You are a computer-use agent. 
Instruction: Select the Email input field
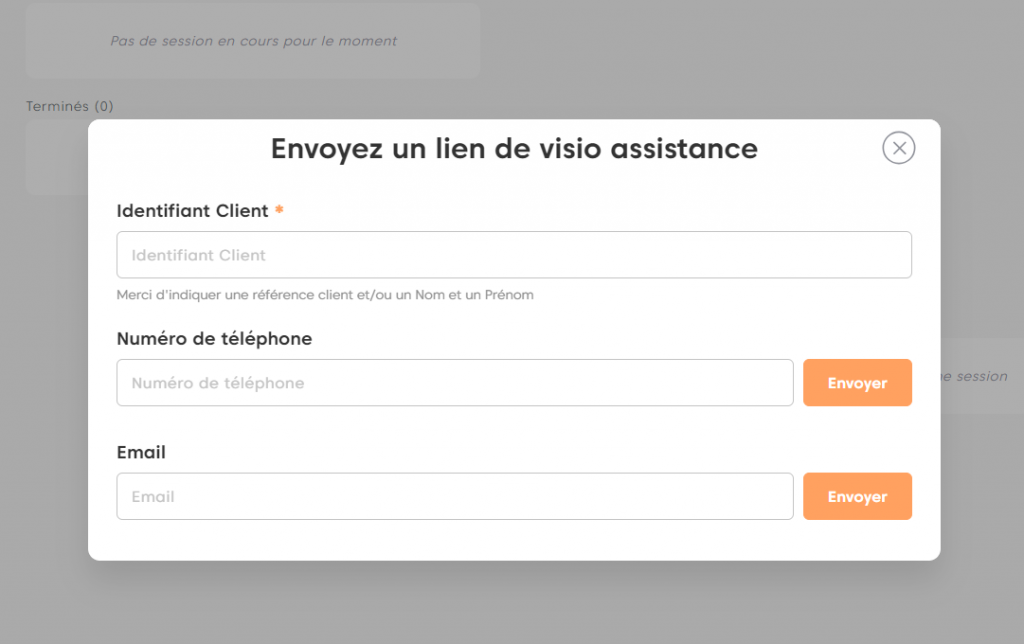[455, 497]
